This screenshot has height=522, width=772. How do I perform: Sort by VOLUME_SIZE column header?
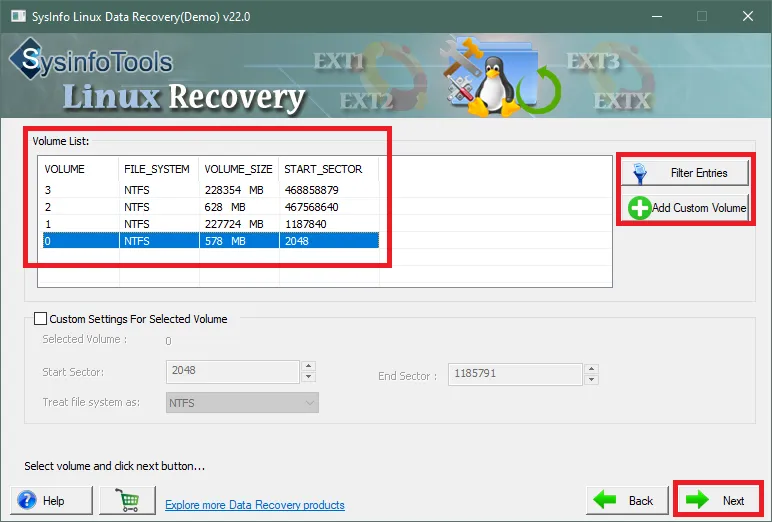pos(239,169)
